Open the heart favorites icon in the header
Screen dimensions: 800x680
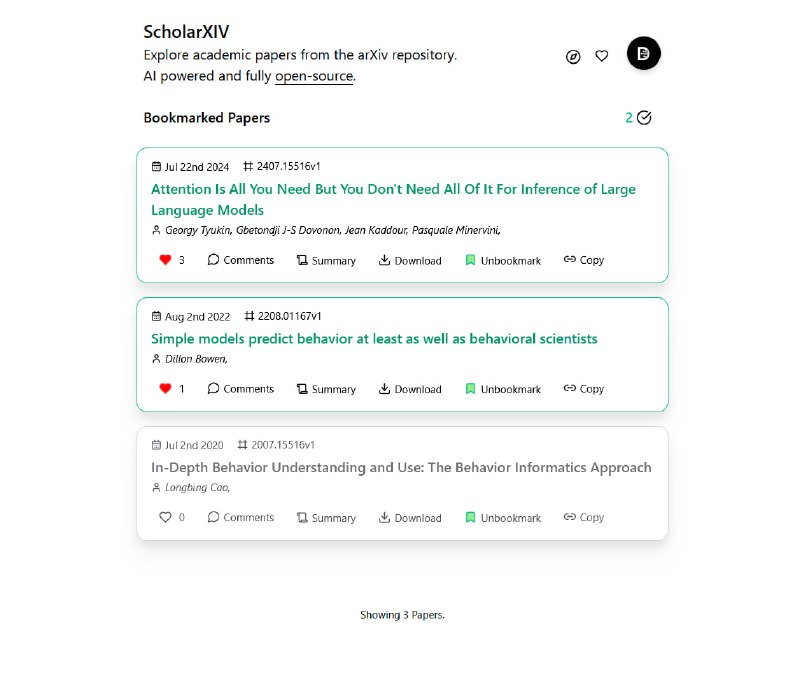coord(602,56)
